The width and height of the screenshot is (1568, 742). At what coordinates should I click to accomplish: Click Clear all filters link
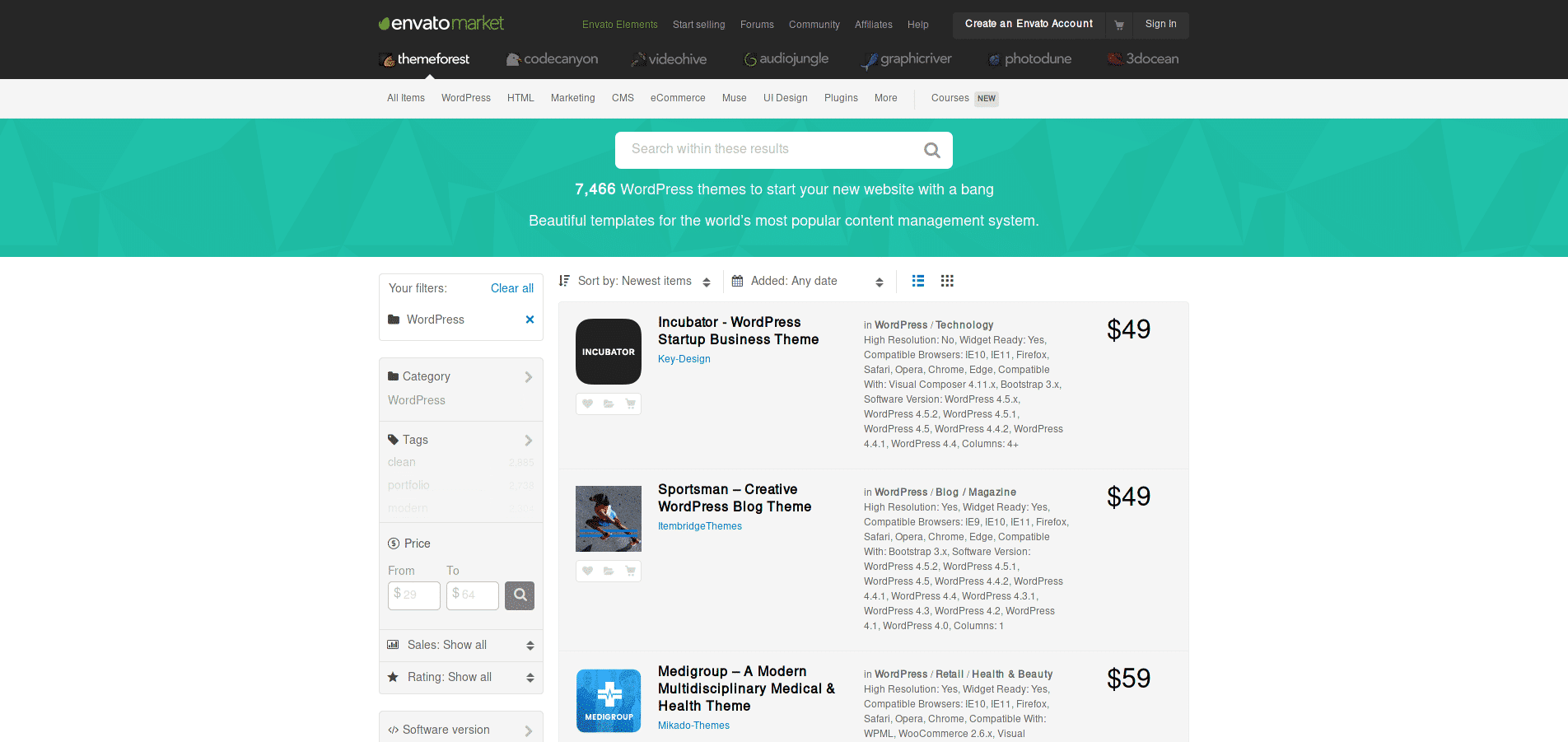512,288
